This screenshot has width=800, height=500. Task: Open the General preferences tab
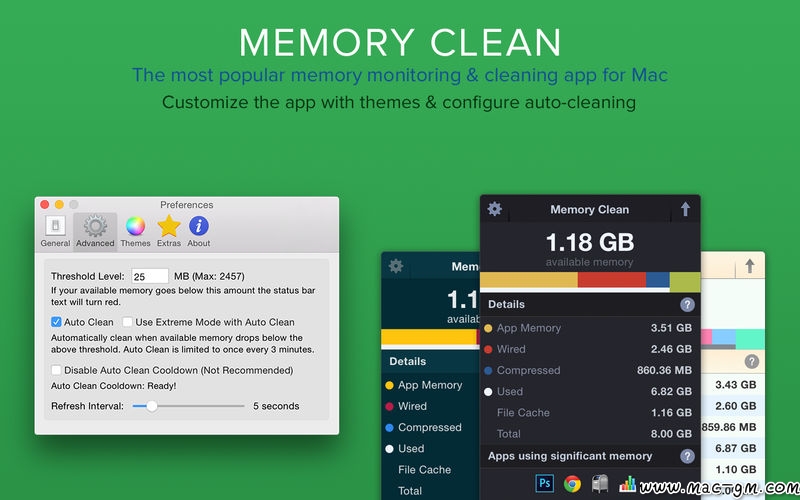[x=55, y=231]
